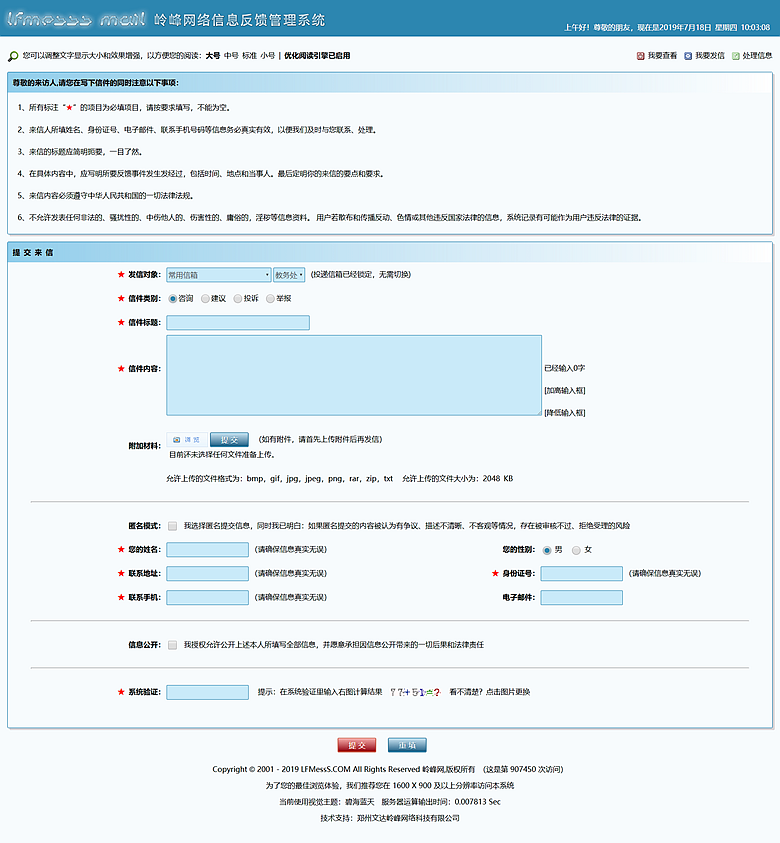The width and height of the screenshot is (780, 843).
Task: Click the 提交来信 section header
Action: click(33, 252)
